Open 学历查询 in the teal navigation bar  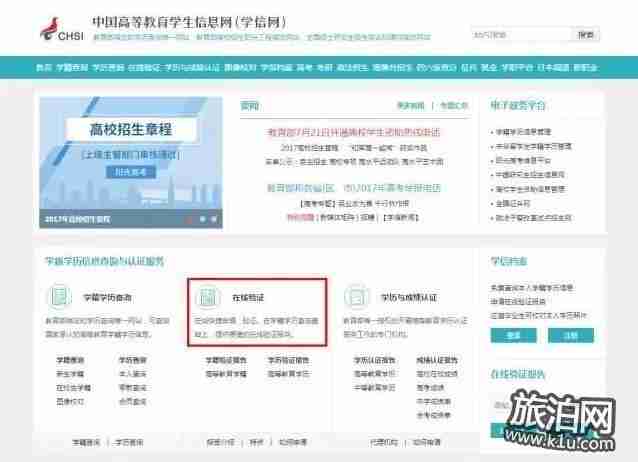[x=108, y=68]
